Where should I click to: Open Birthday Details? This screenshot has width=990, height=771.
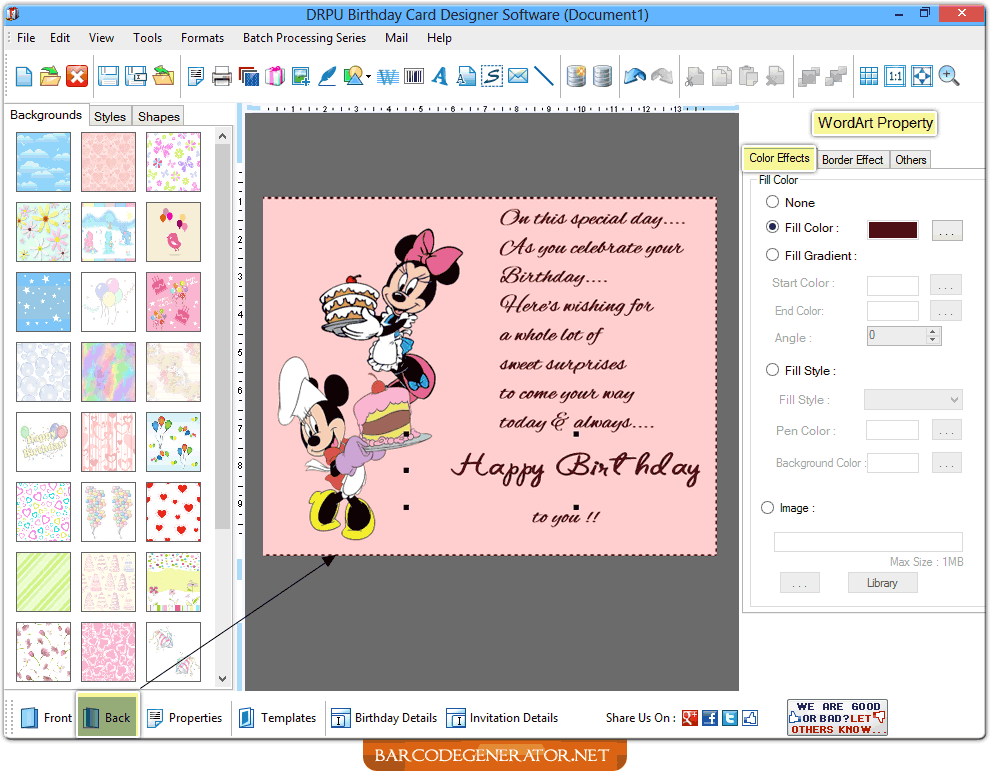click(x=384, y=718)
